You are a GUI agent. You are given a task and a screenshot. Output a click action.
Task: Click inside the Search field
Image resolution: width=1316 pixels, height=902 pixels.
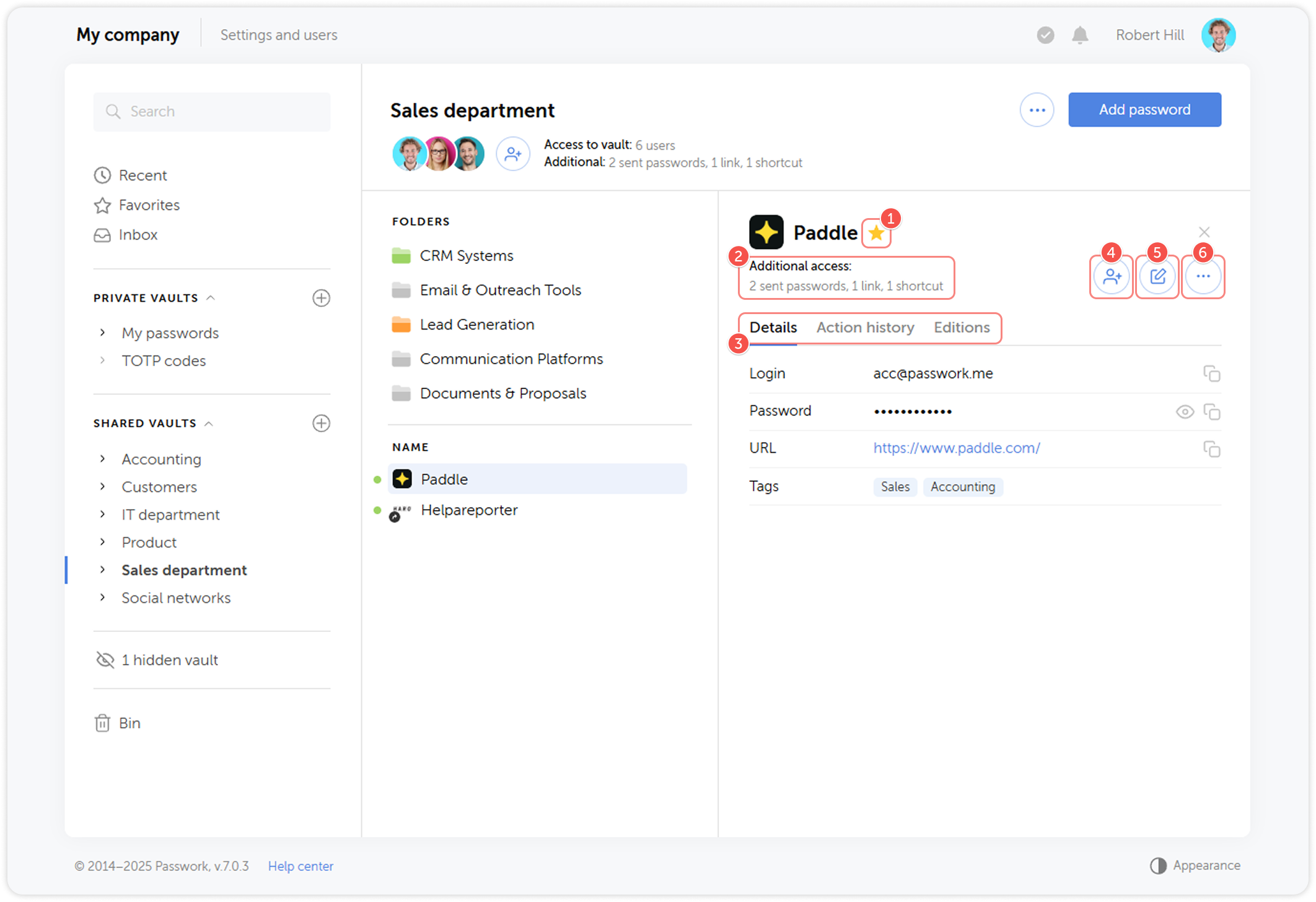pos(211,112)
